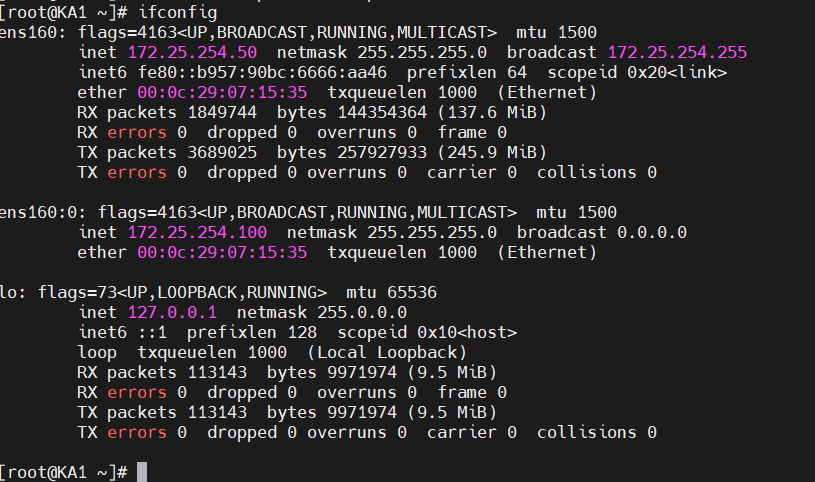The image size is (815, 482).
Task: Click bytes value 144354364
Action: pos(382,112)
